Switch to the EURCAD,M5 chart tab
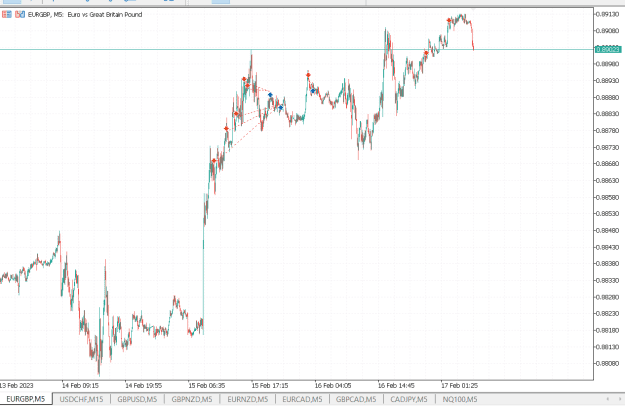This screenshot has height=406, width=625. point(302,399)
